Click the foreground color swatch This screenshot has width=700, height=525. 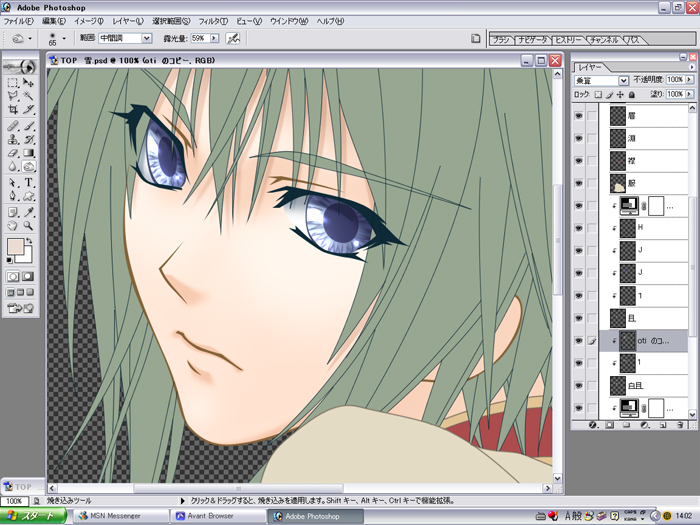pos(15,246)
